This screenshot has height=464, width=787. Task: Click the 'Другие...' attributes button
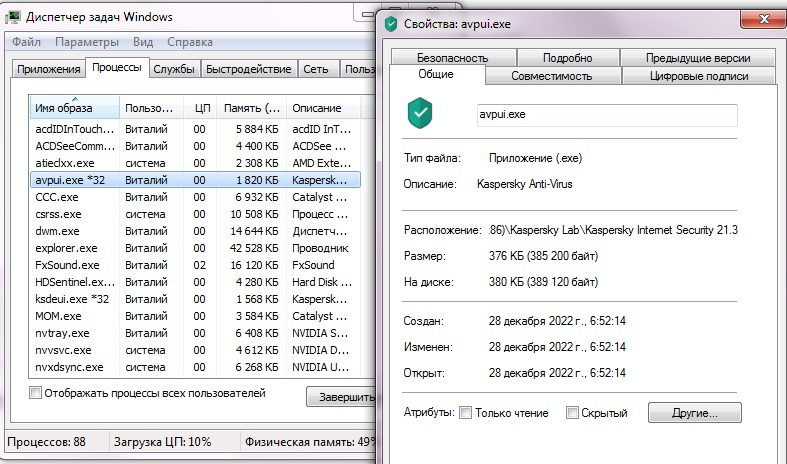point(694,412)
